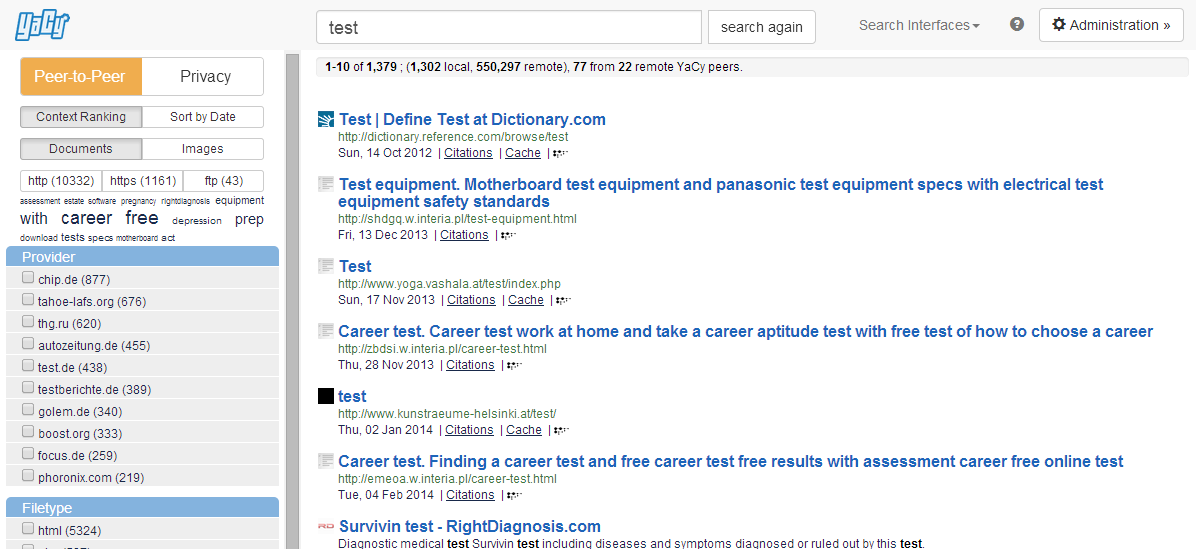Open Citations link under Dictionary.com result
Viewport: 1196px width, 549px height.
[468, 152]
